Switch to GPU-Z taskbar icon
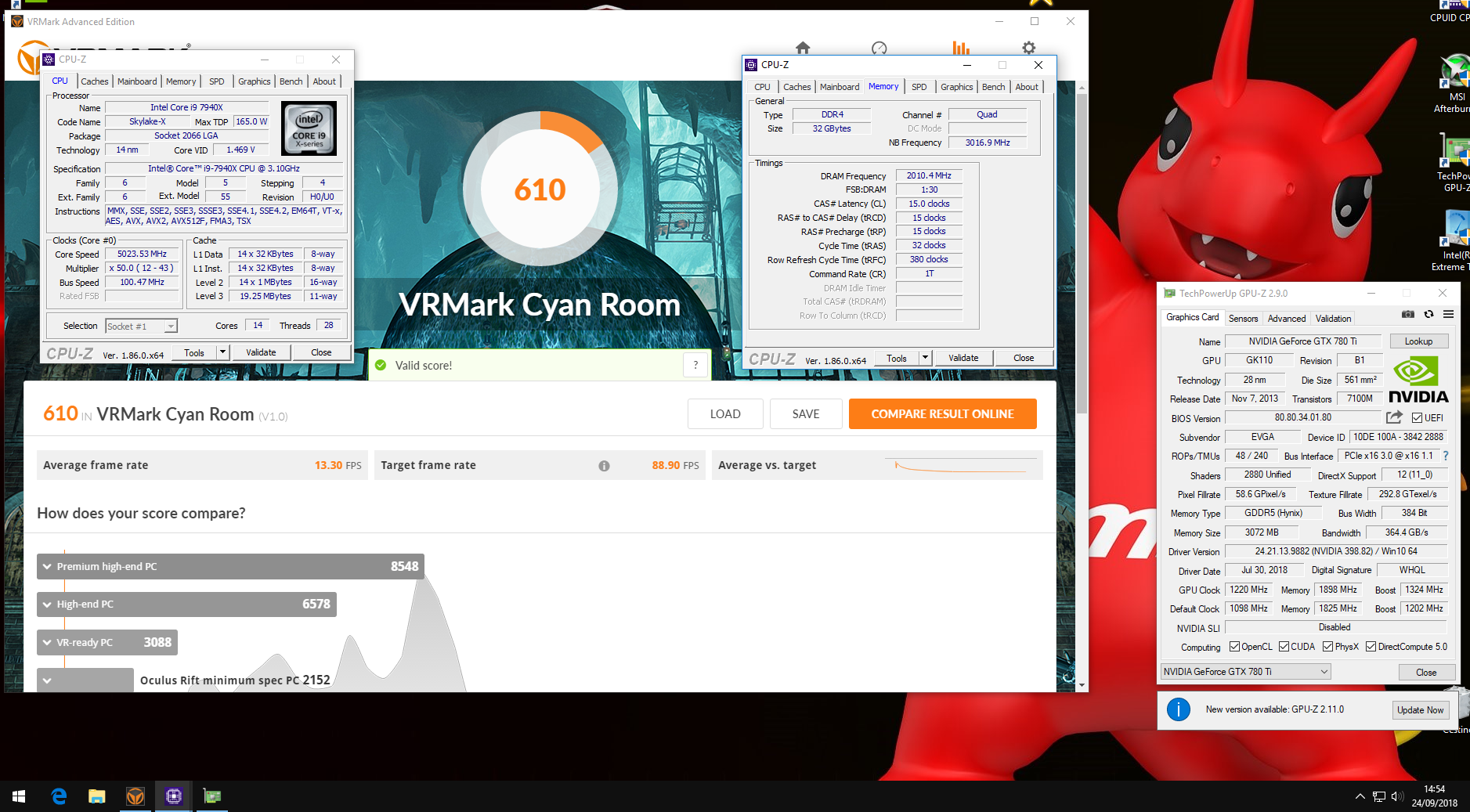The height and width of the screenshot is (812, 1470). pos(212,796)
